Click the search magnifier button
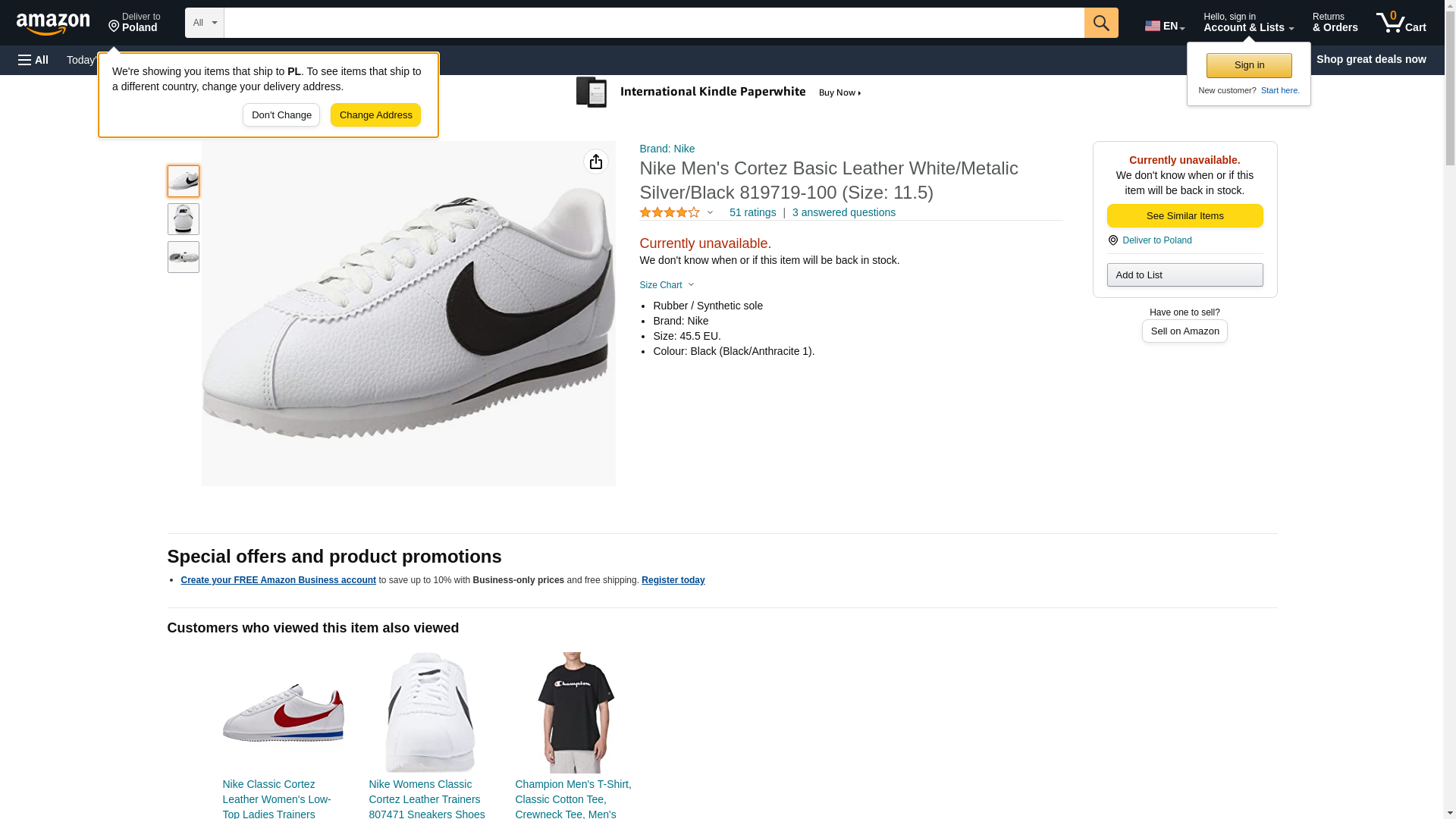1456x819 pixels. click(x=1100, y=23)
